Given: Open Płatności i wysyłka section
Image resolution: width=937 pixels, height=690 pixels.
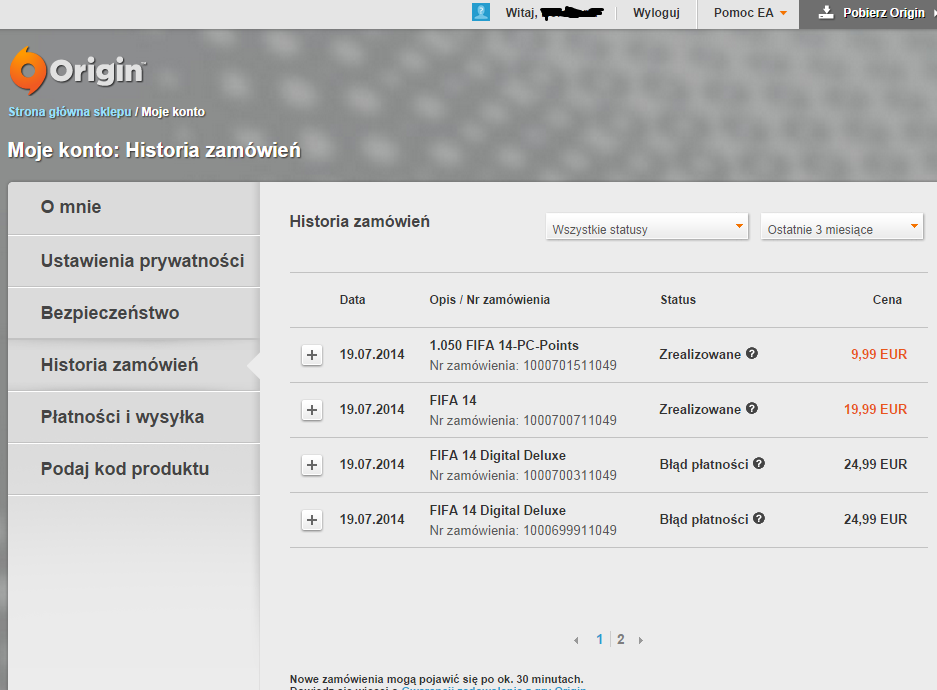Looking at the screenshot, I should click(134, 417).
